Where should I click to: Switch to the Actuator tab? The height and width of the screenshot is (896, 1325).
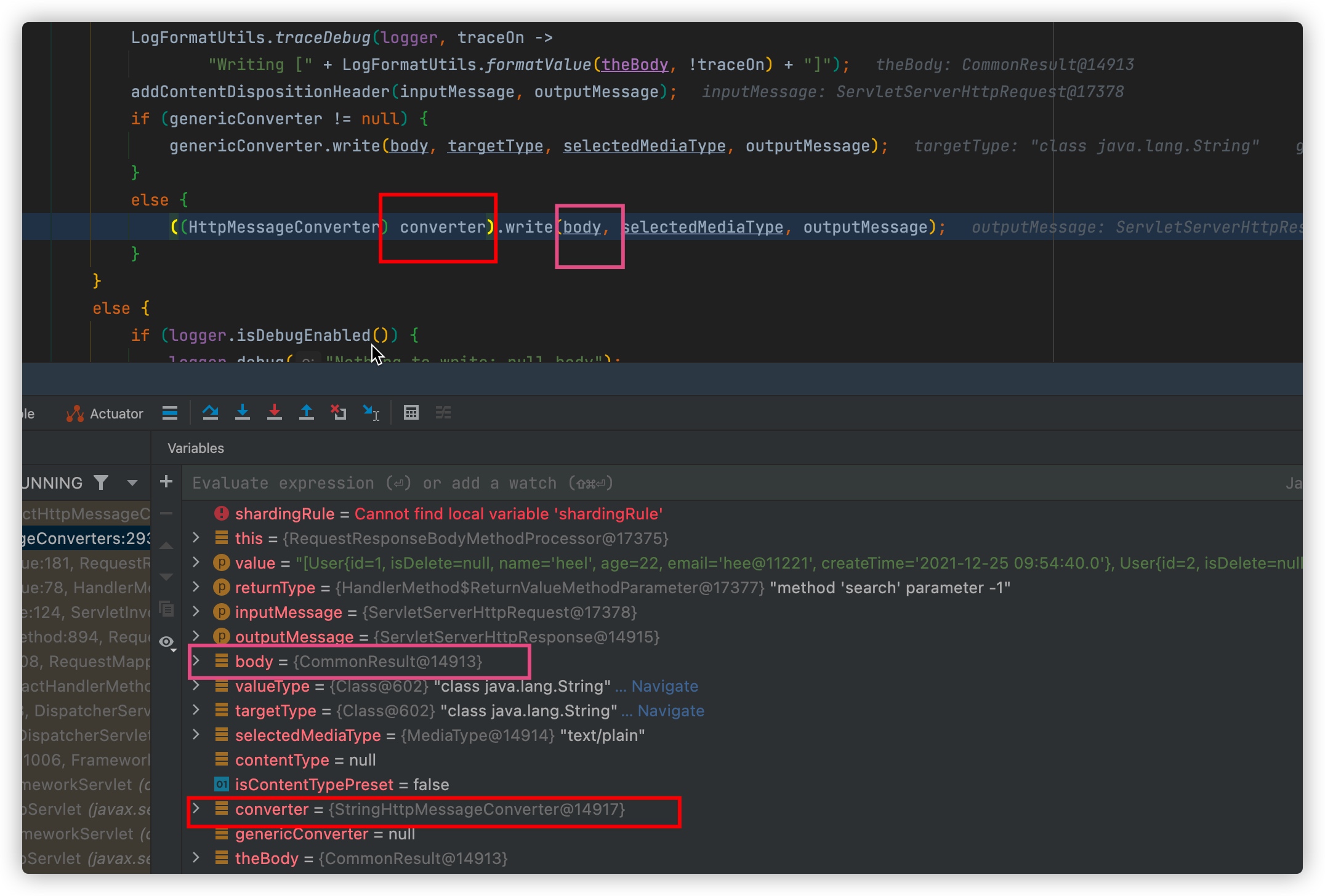click(x=105, y=414)
